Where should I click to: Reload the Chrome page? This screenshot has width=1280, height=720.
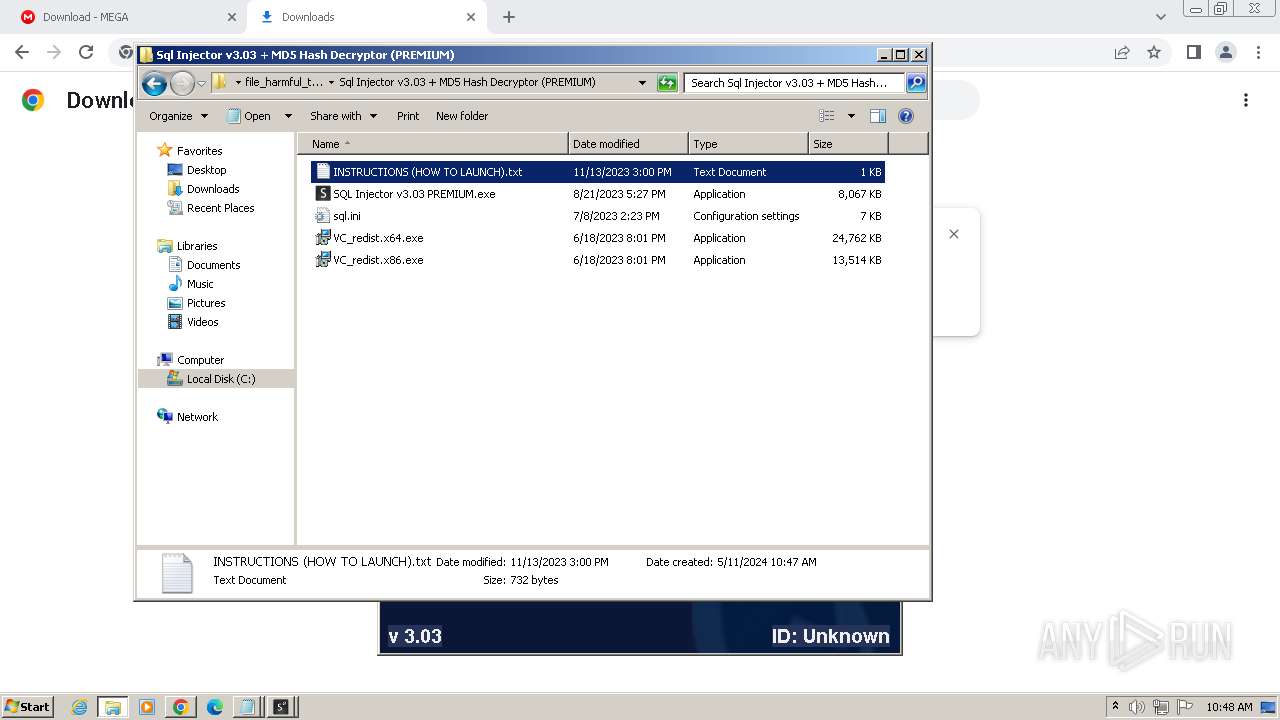click(86, 52)
